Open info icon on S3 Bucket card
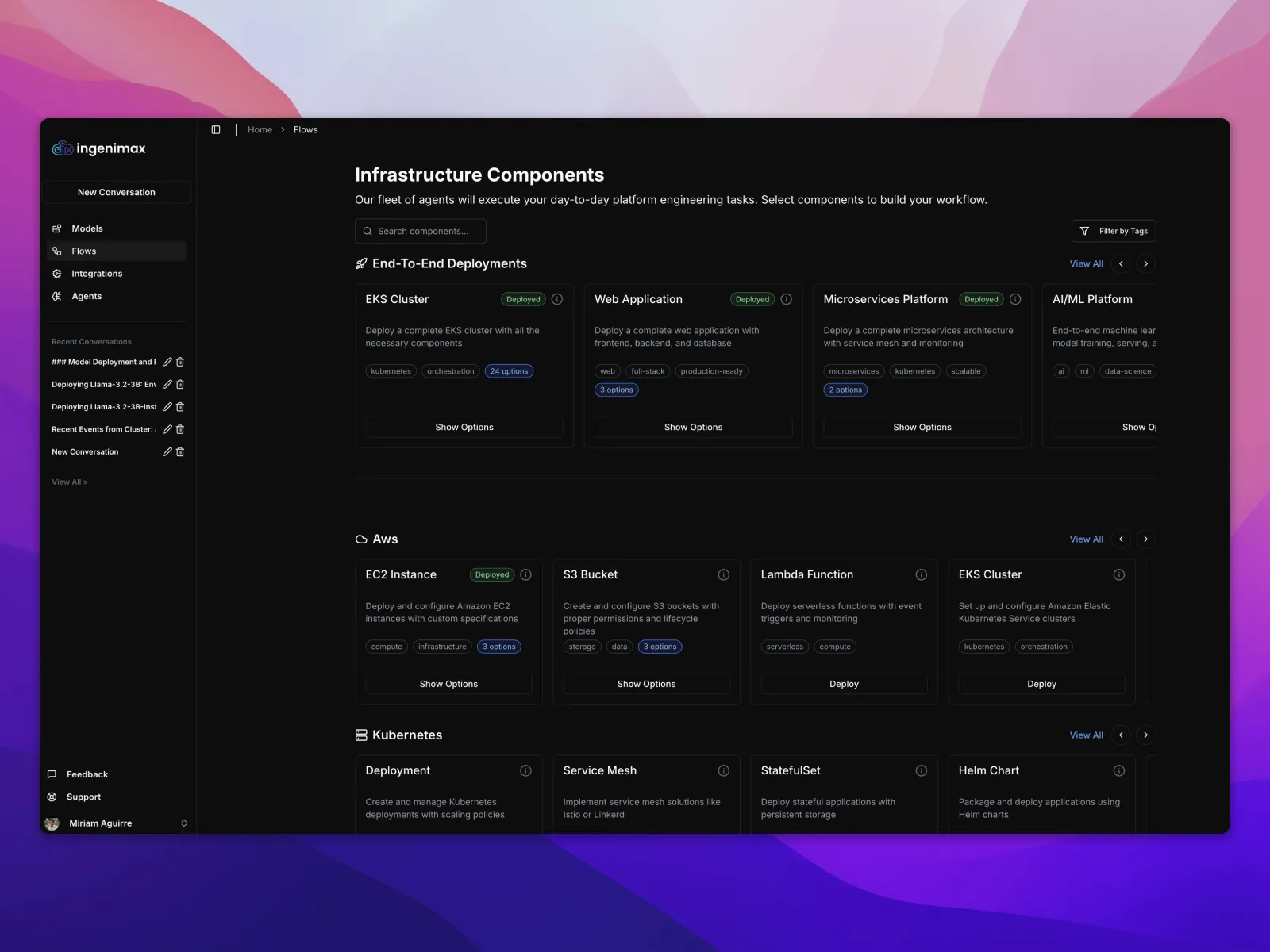Viewport: 1270px width, 952px height. (723, 574)
